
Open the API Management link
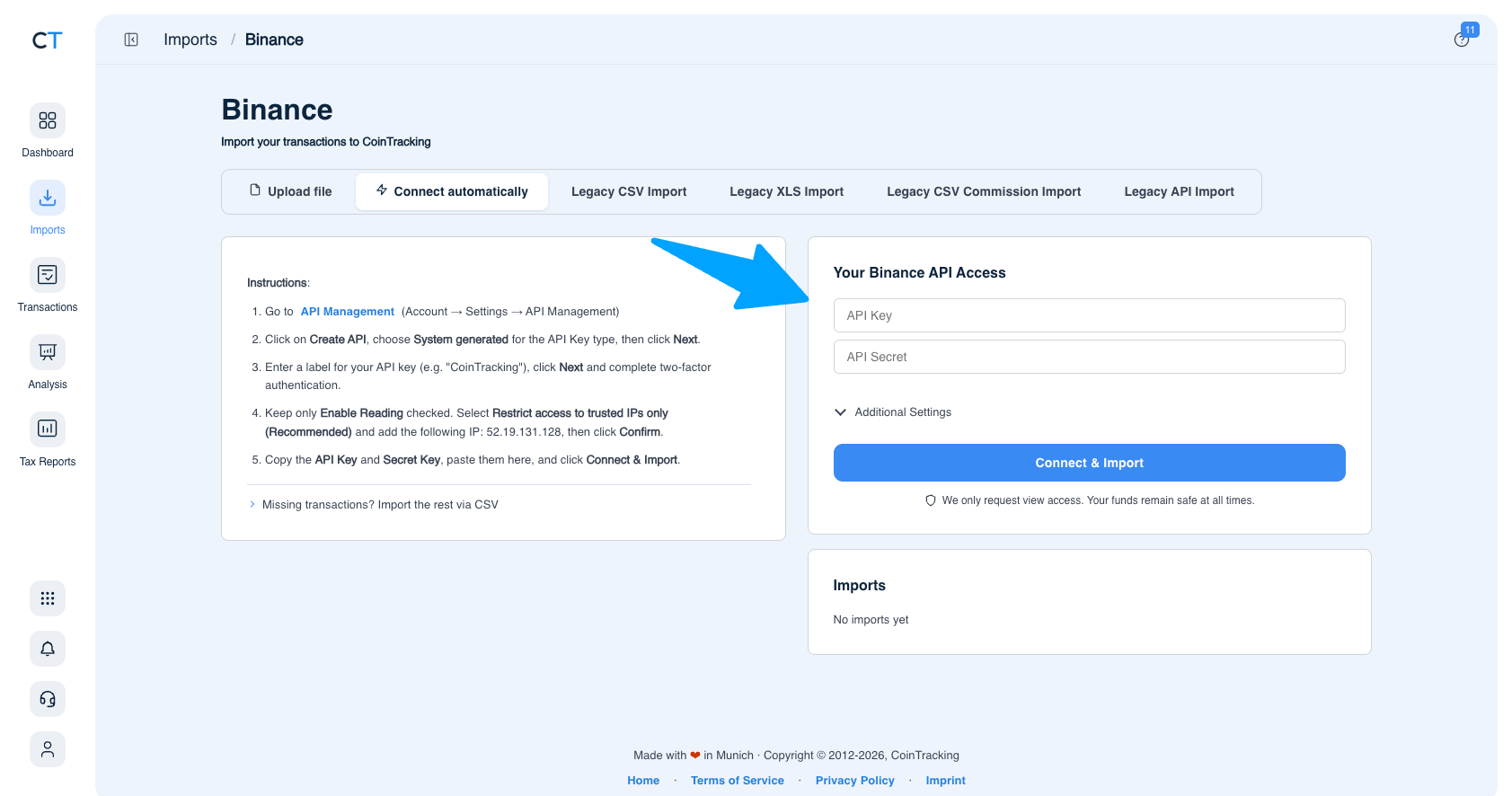(x=348, y=312)
